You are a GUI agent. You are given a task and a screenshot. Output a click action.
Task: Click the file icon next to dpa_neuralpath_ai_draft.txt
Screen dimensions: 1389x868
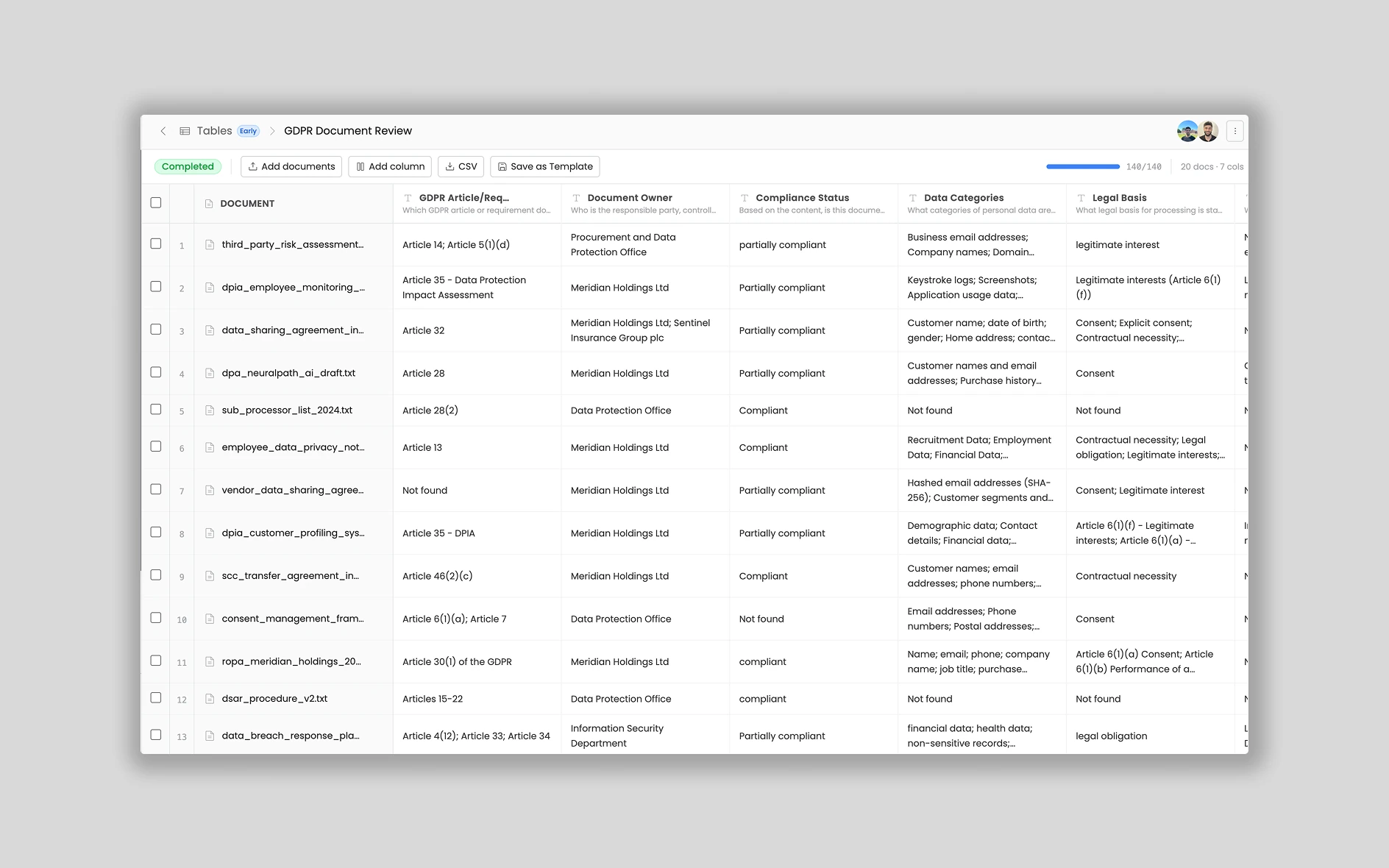click(209, 373)
